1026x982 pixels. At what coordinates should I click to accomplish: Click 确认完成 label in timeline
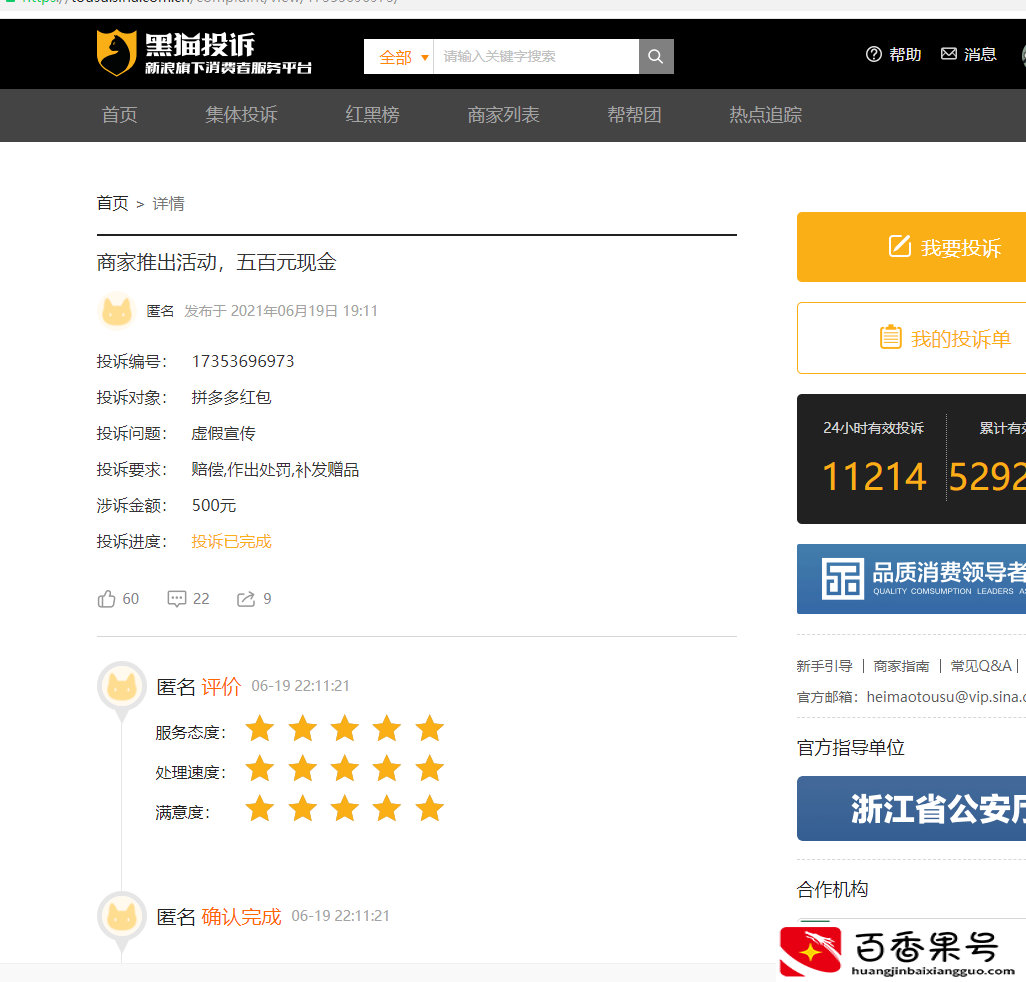coord(241,917)
